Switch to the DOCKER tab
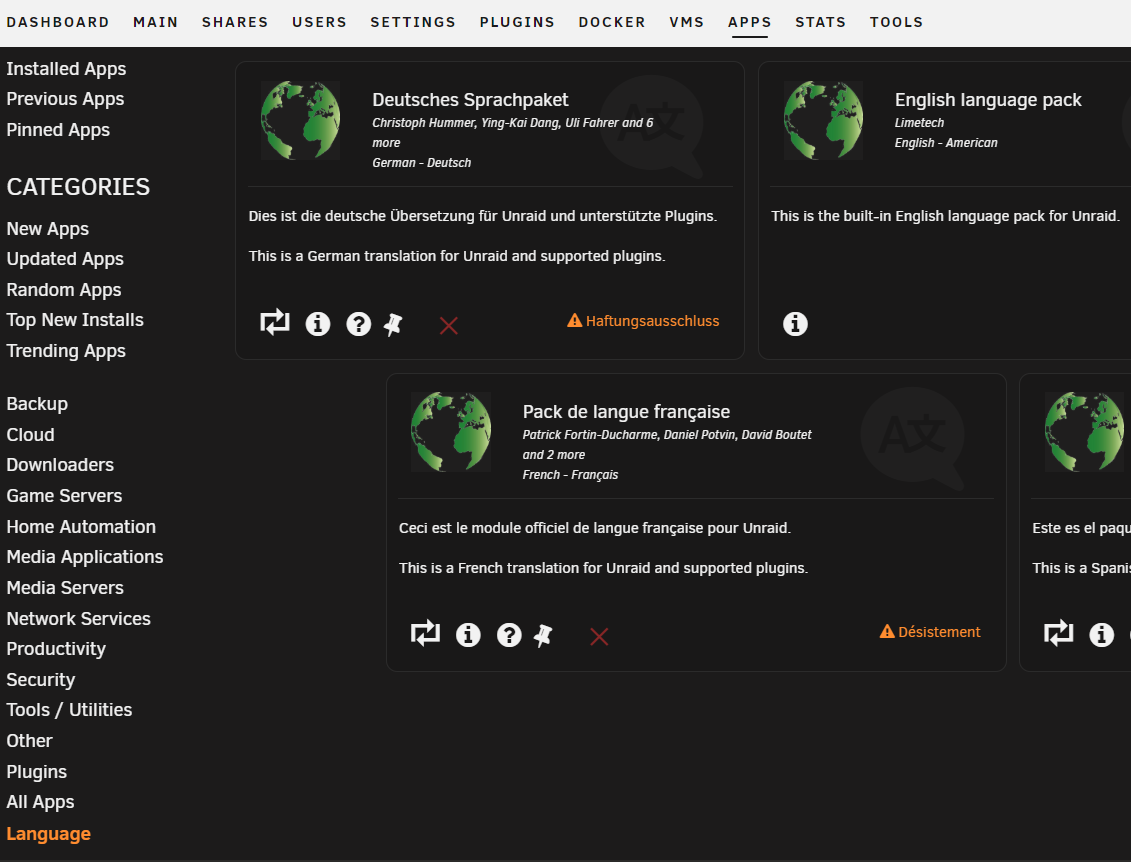This screenshot has height=862, width=1131. tap(612, 22)
